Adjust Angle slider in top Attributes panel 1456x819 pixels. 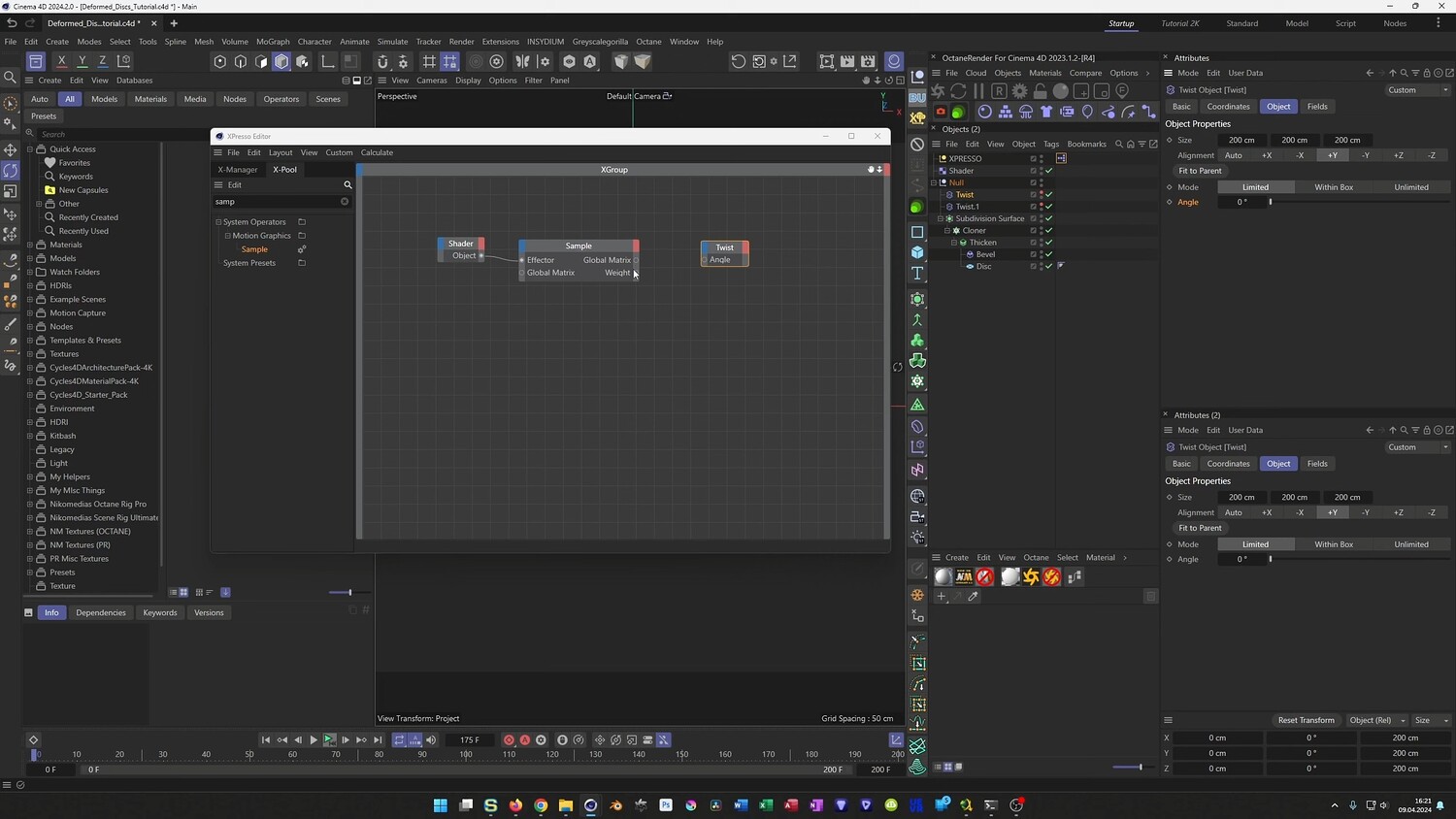point(1359,202)
